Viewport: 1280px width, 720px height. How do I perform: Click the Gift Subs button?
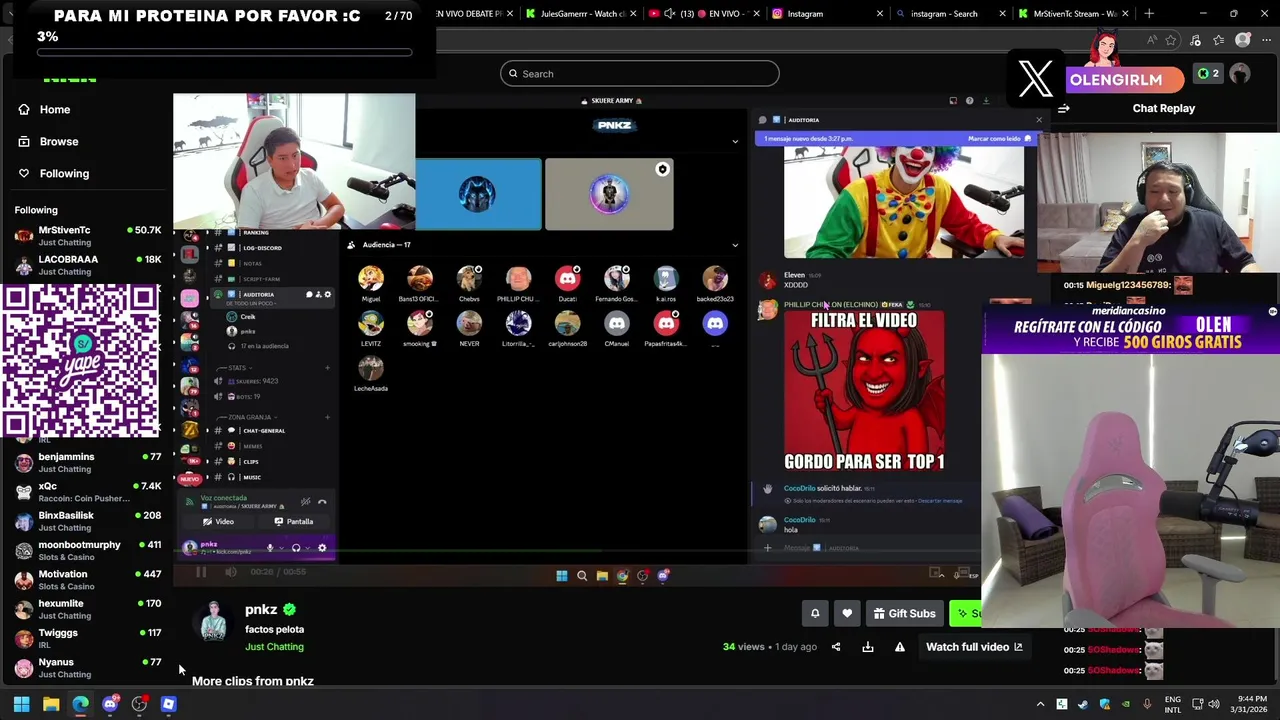(x=904, y=613)
